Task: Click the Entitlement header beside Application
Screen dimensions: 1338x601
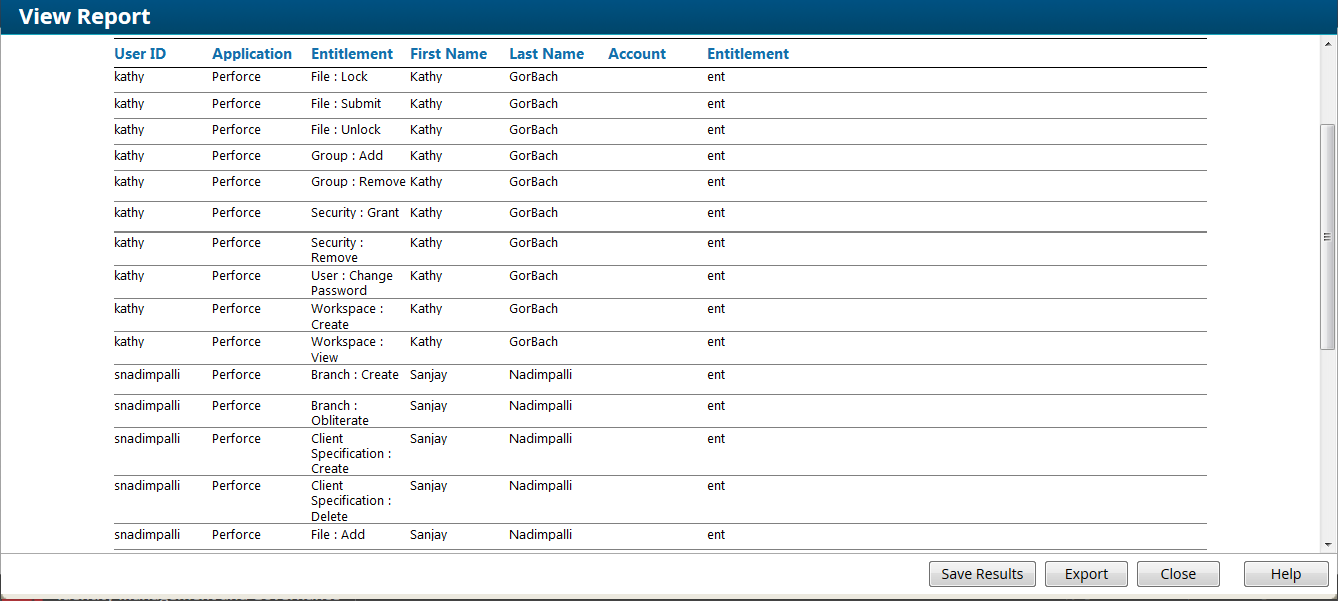Action: [352, 54]
